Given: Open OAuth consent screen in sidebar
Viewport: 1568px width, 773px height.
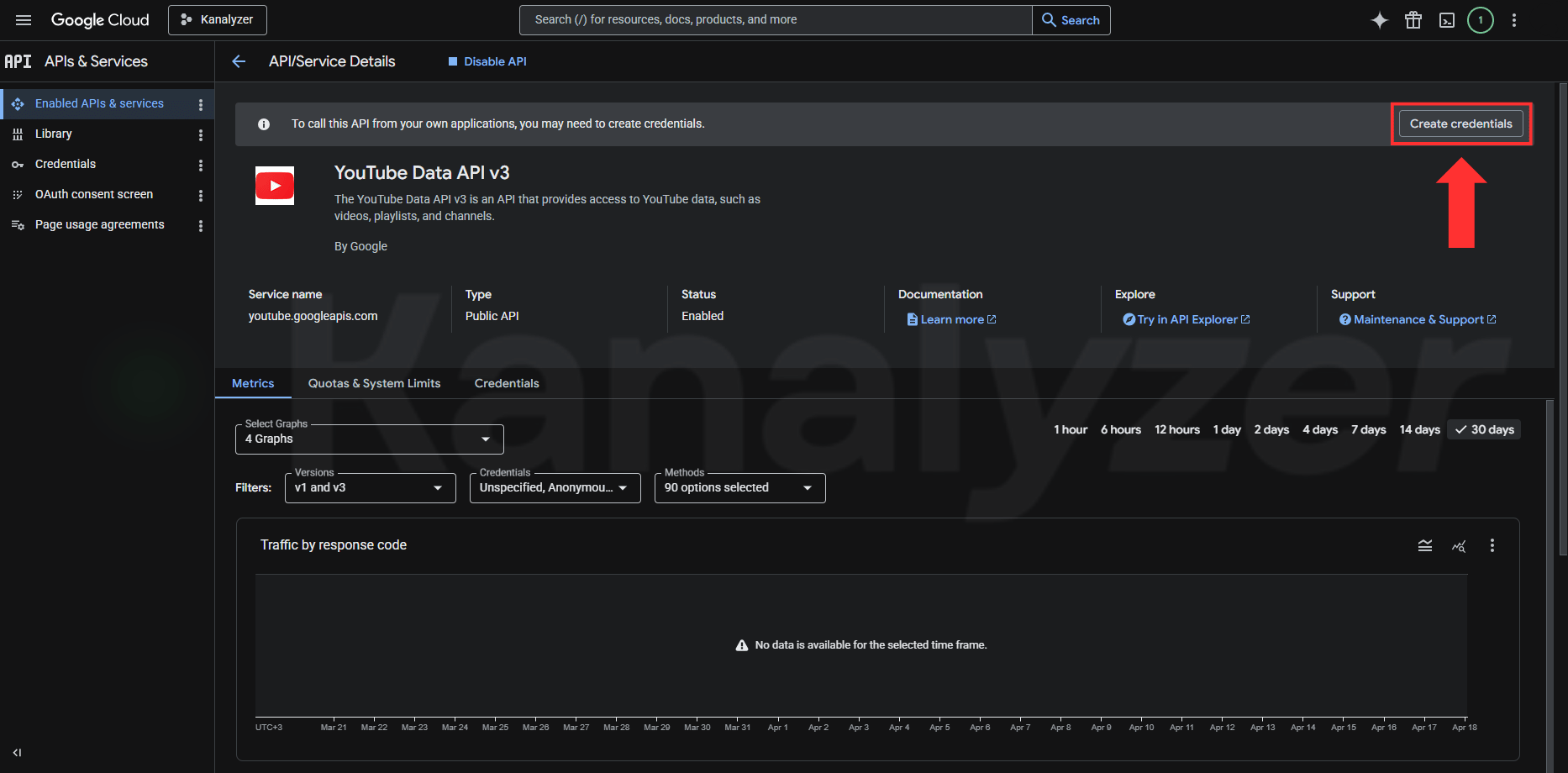Looking at the screenshot, I should click(94, 194).
